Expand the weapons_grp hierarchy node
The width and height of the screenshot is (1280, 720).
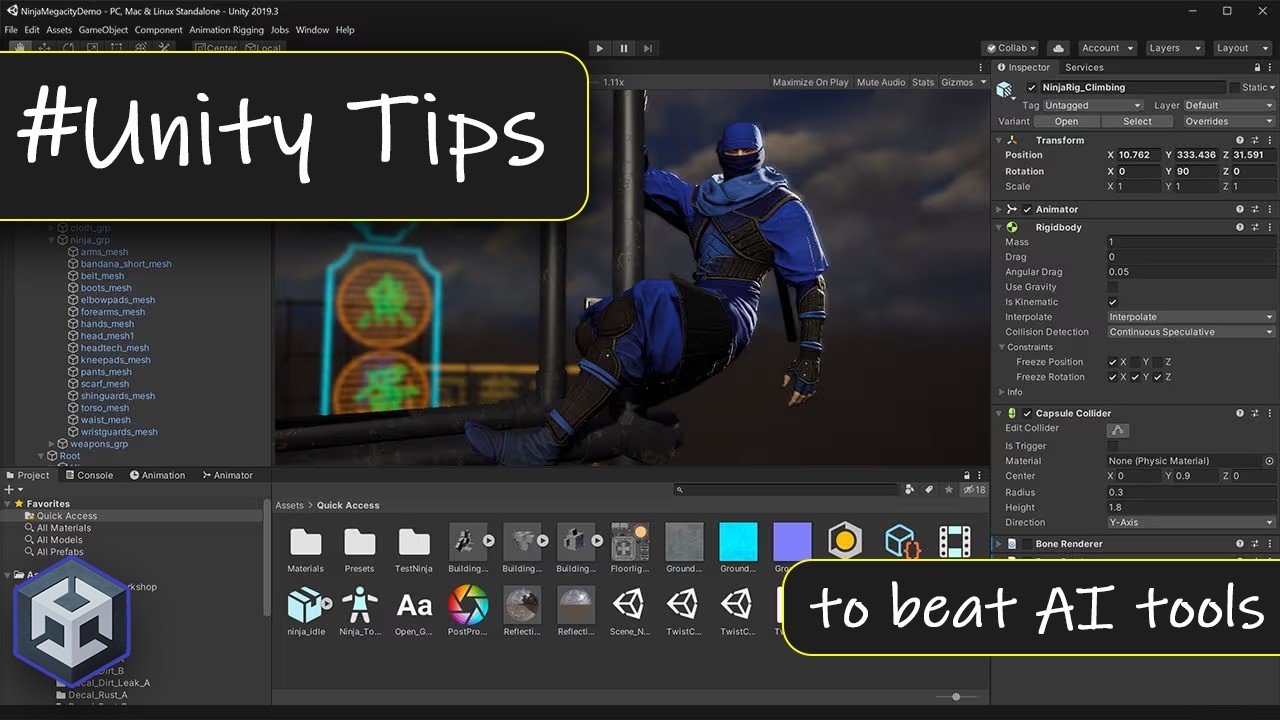[x=52, y=444]
